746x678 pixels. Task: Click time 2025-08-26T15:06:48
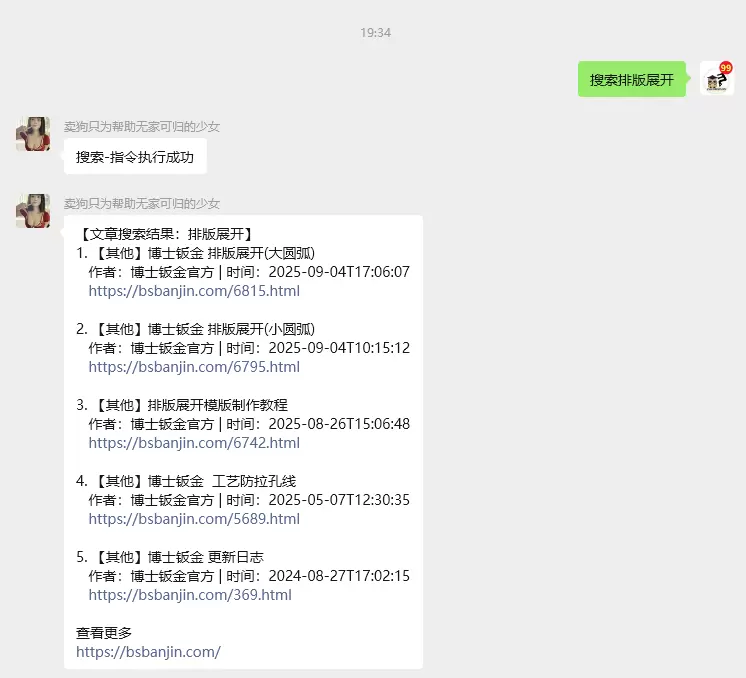click(x=339, y=424)
